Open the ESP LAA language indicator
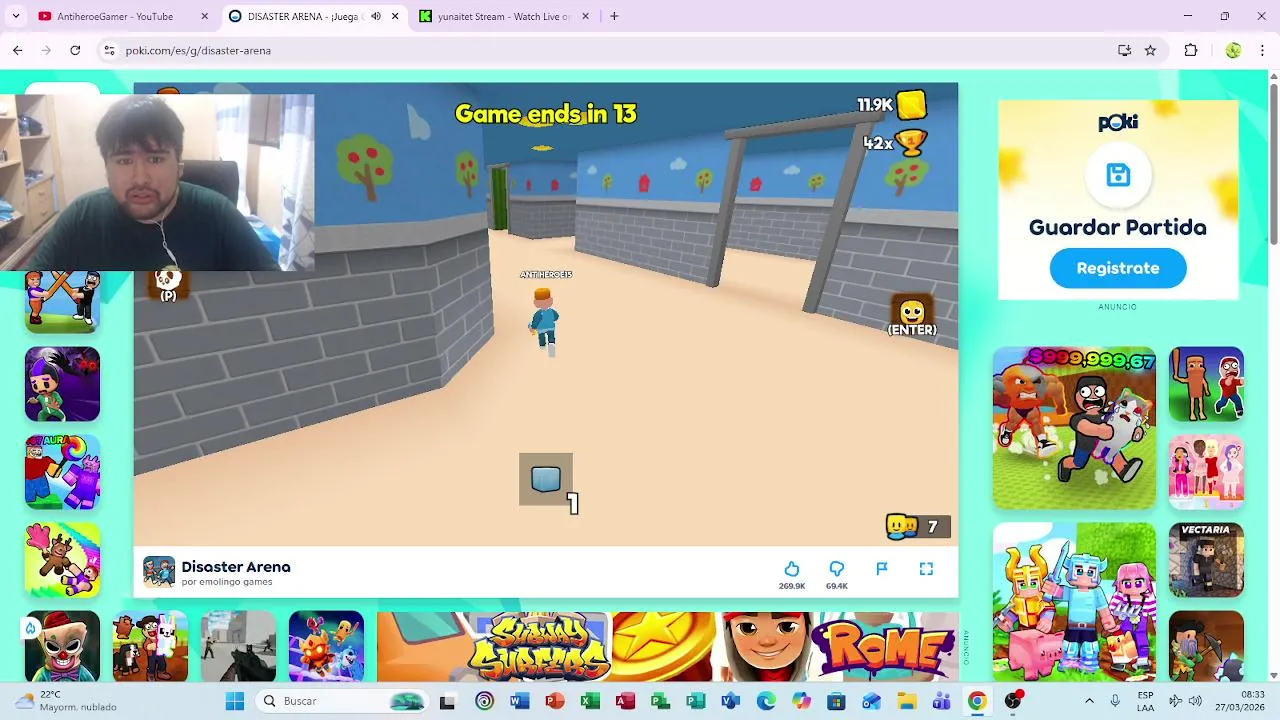 point(1145,701)
